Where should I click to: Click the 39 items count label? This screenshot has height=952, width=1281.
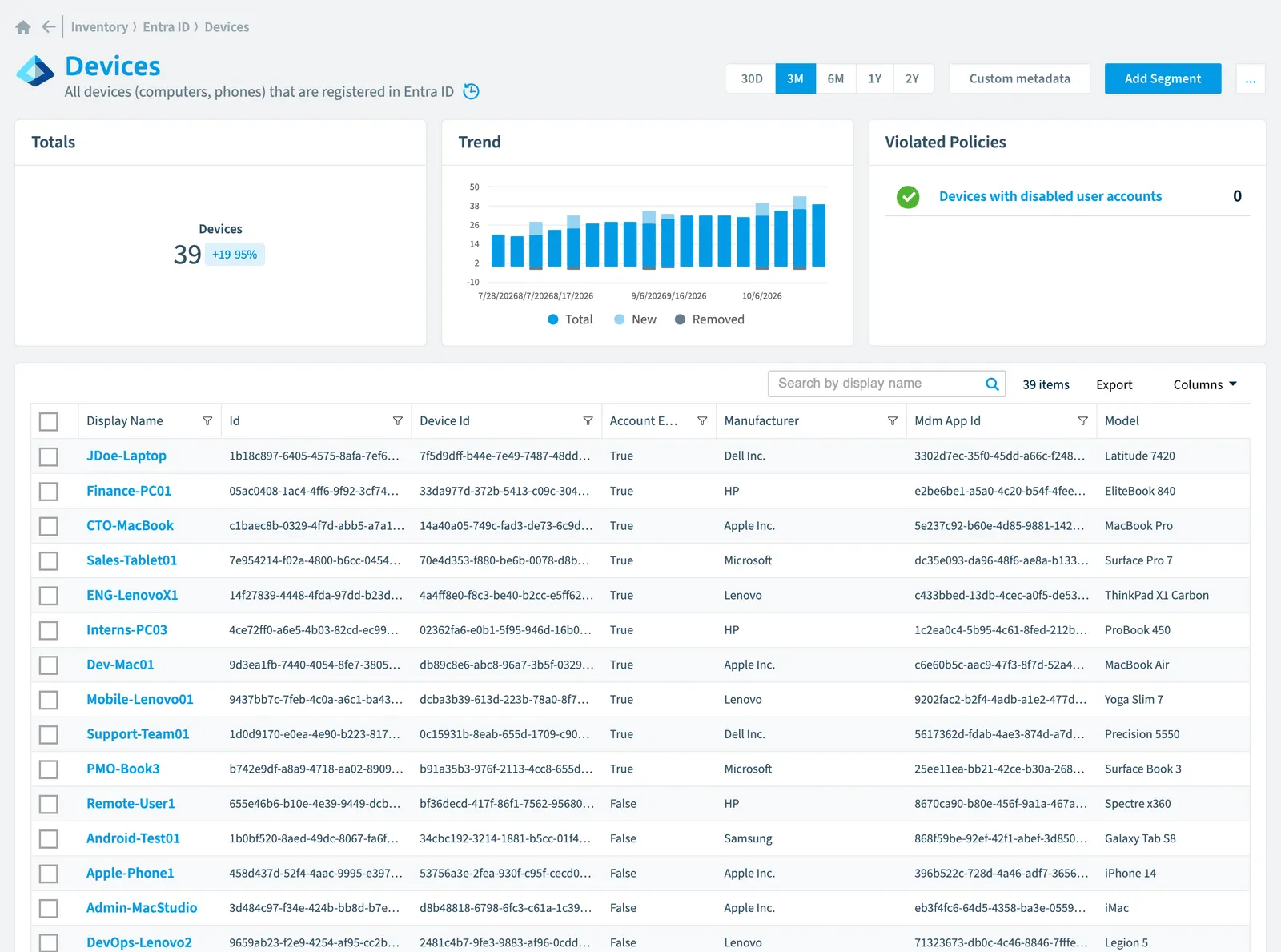(x=1046, y=384)
